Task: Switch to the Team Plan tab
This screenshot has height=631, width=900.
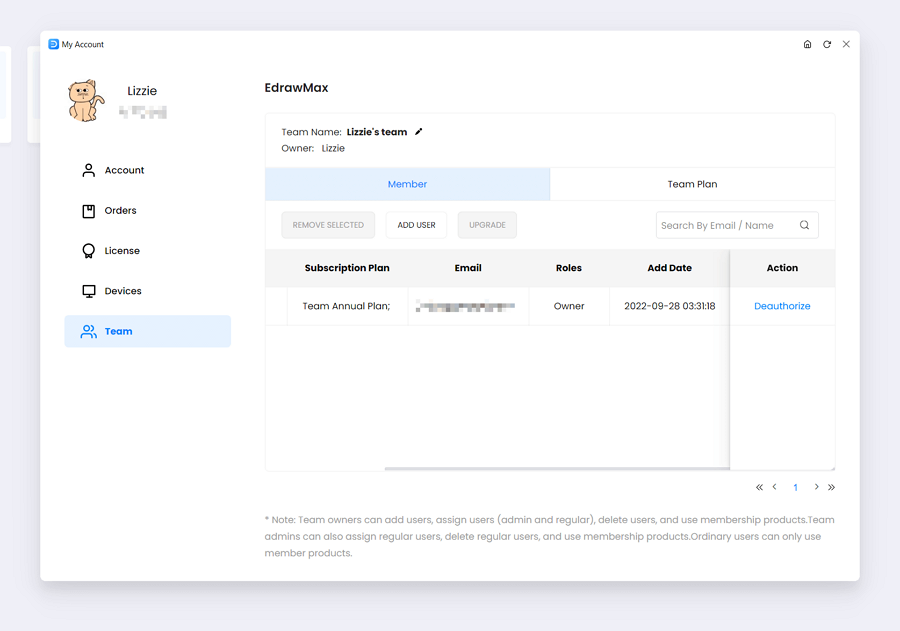Action: click(x=692, y=184)
